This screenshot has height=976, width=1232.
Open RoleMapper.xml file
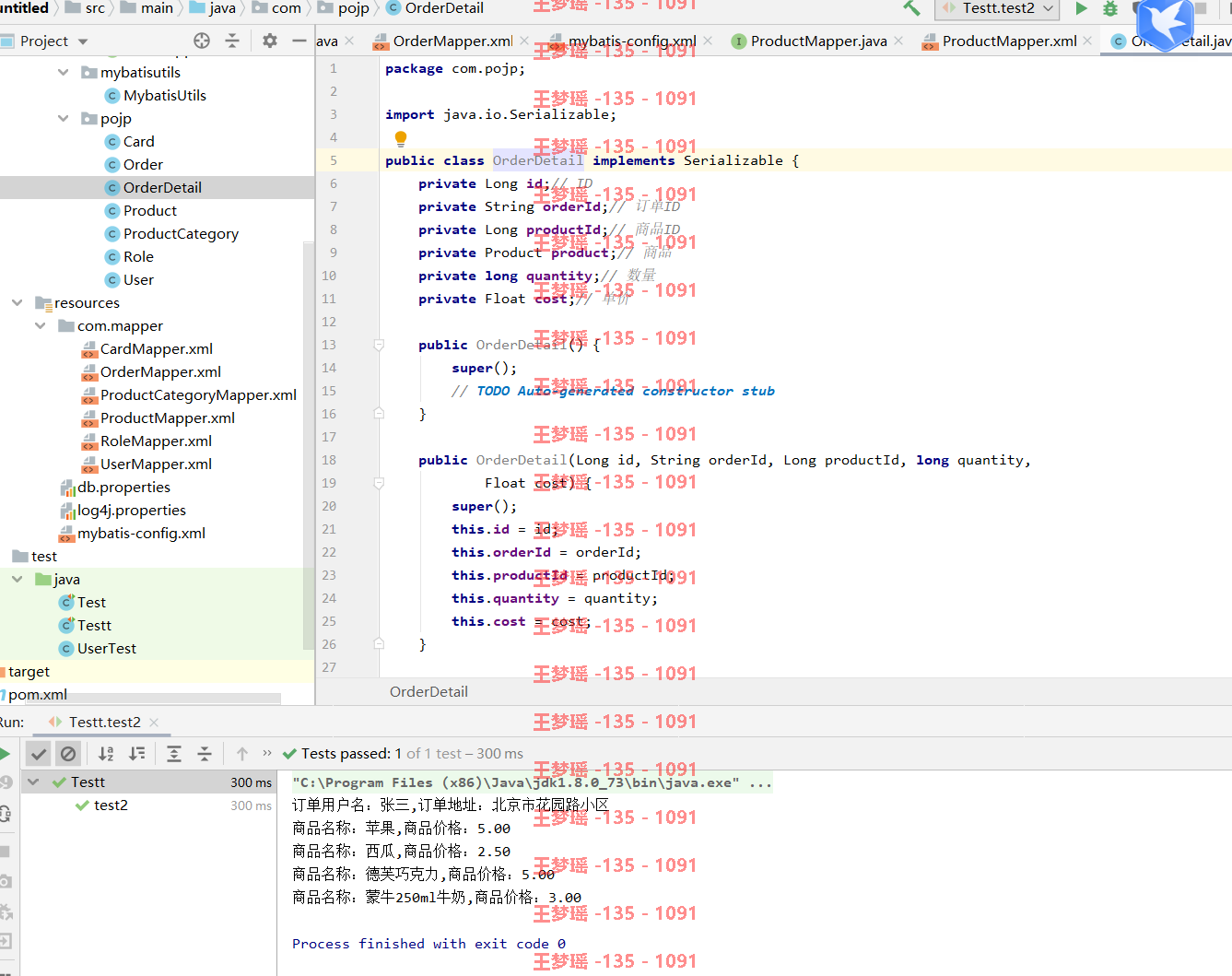point(147,441)
